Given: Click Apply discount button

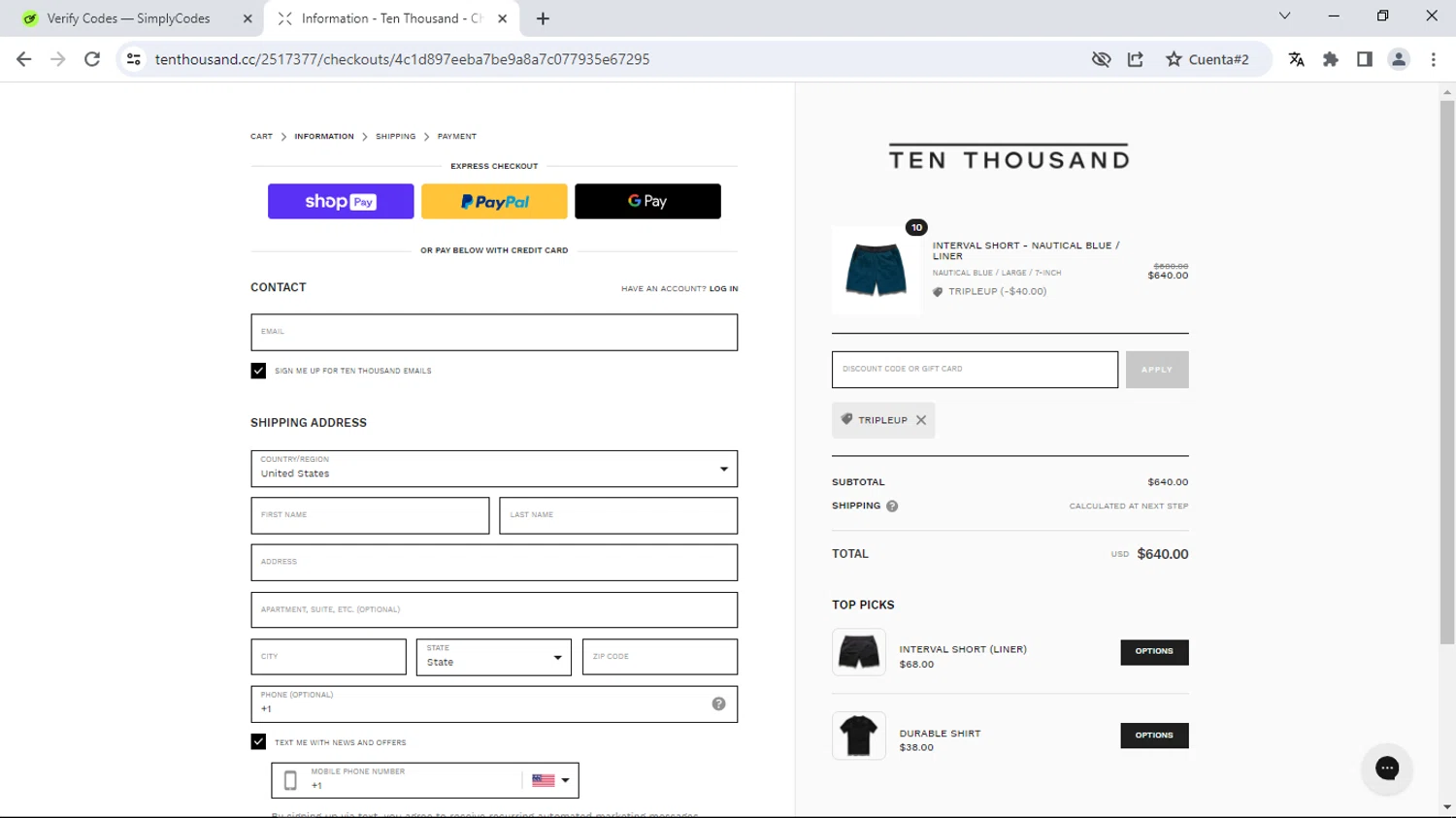Looking at the screenshot, I should [x=1157, y=370].
